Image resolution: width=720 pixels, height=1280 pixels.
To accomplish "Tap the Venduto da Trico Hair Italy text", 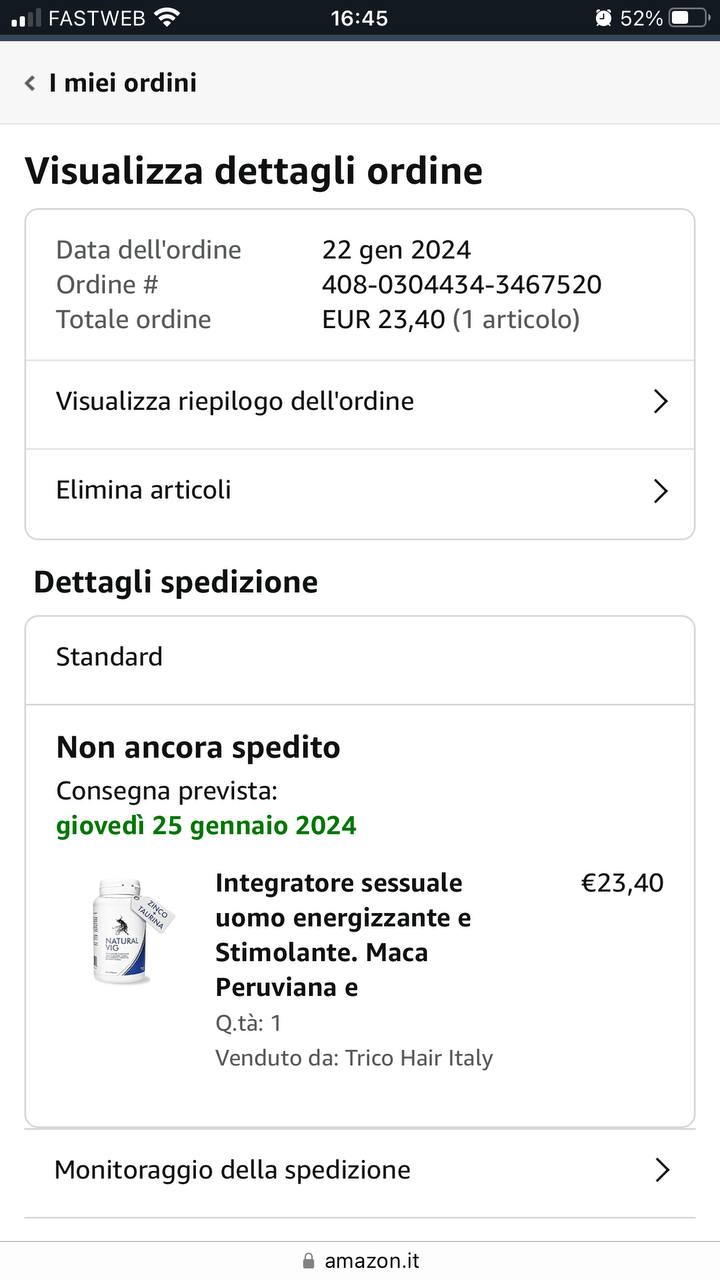I will 354,1058.
